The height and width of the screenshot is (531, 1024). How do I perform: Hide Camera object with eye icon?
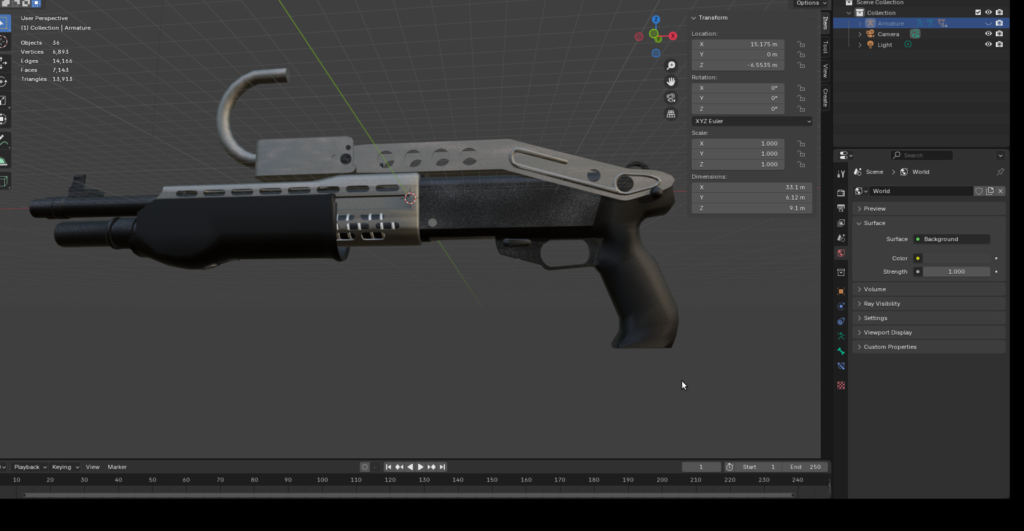(988, 34)
